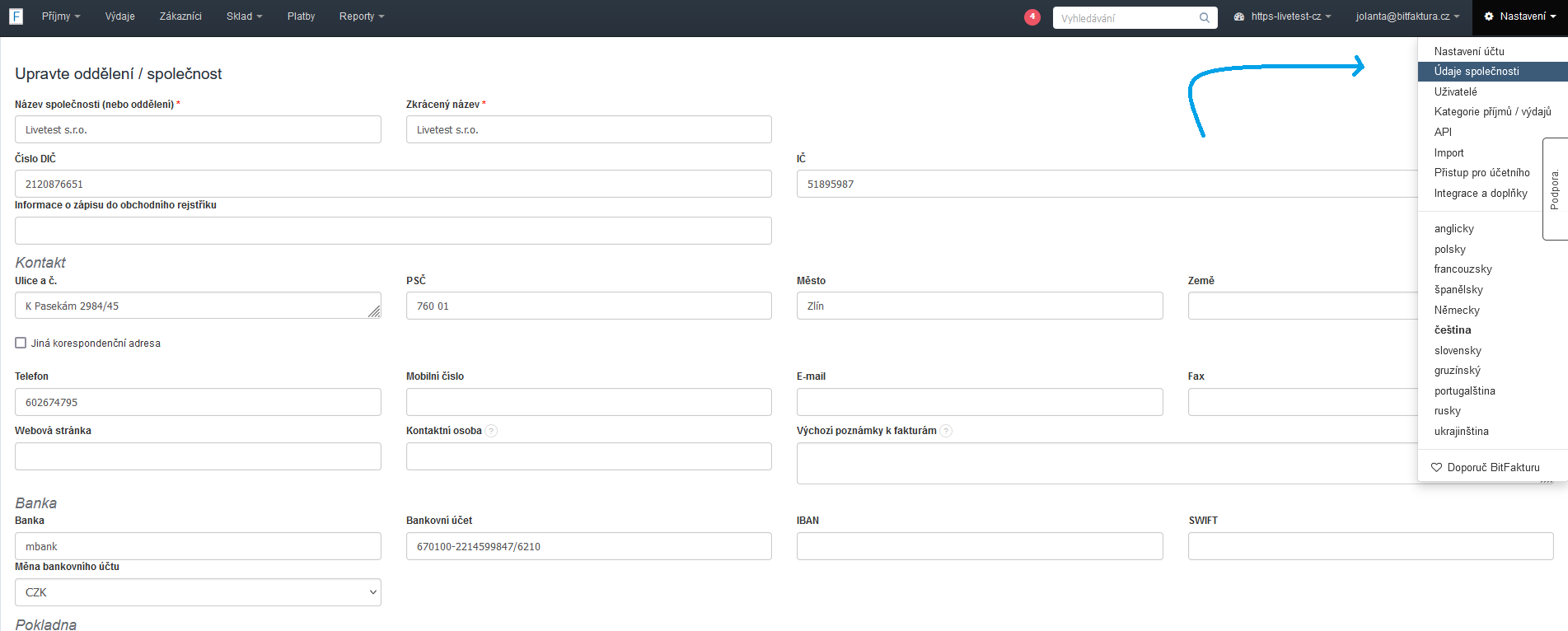Toggle Jiná korespondenční adresa checkbox
This screenshot has height=631, width=1568.
click(x=21, y=343)
